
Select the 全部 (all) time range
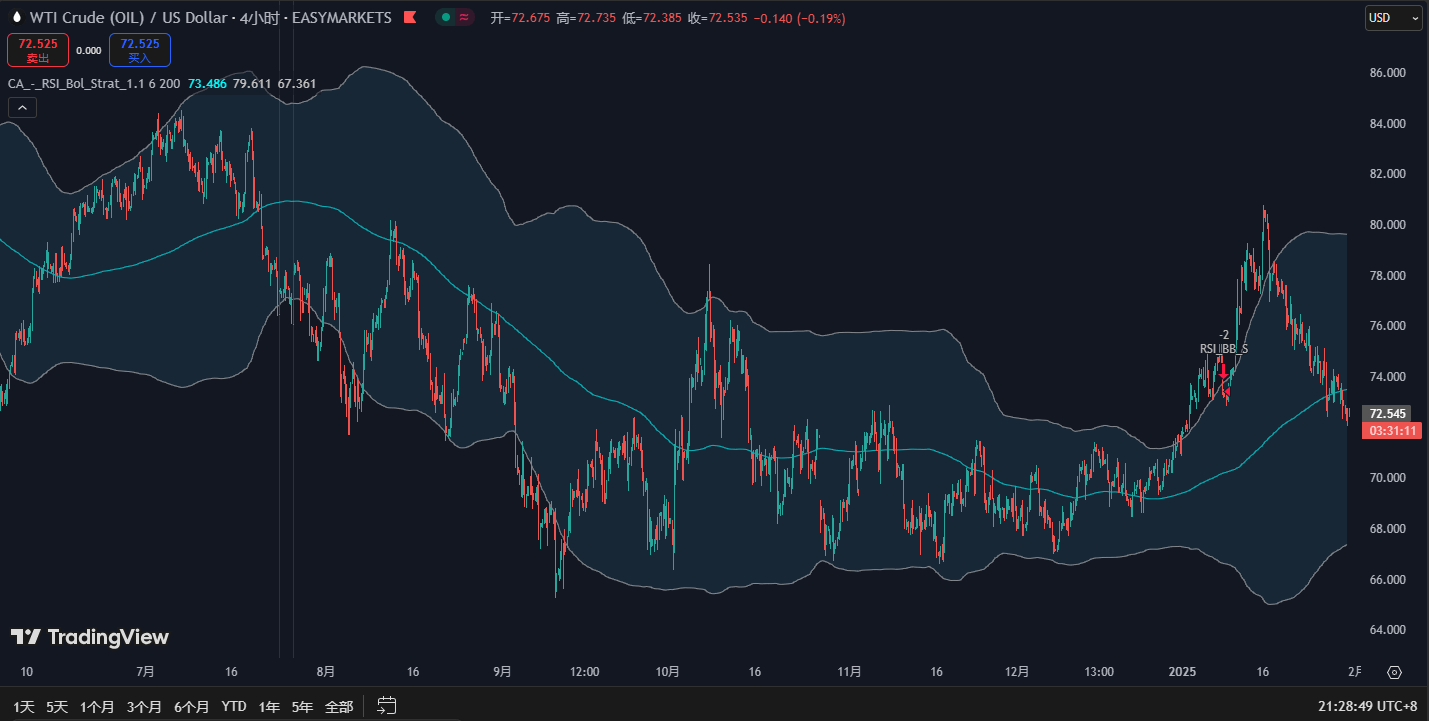click(339, 707)
